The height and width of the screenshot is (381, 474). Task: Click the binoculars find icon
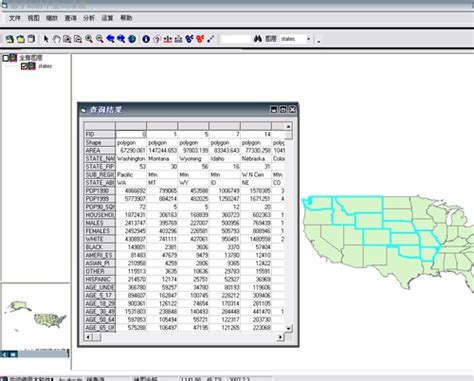pyautogui.click(x=258, y=39)
